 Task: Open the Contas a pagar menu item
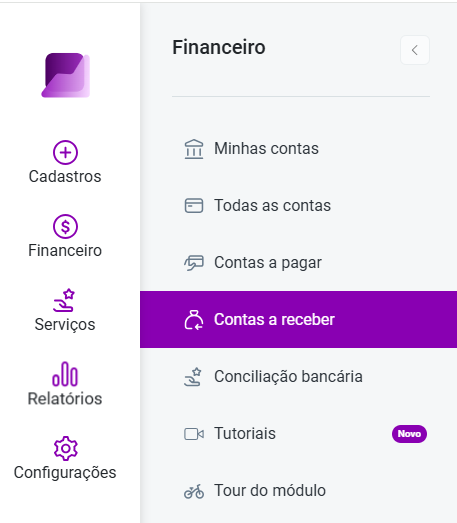pos(299,263)
